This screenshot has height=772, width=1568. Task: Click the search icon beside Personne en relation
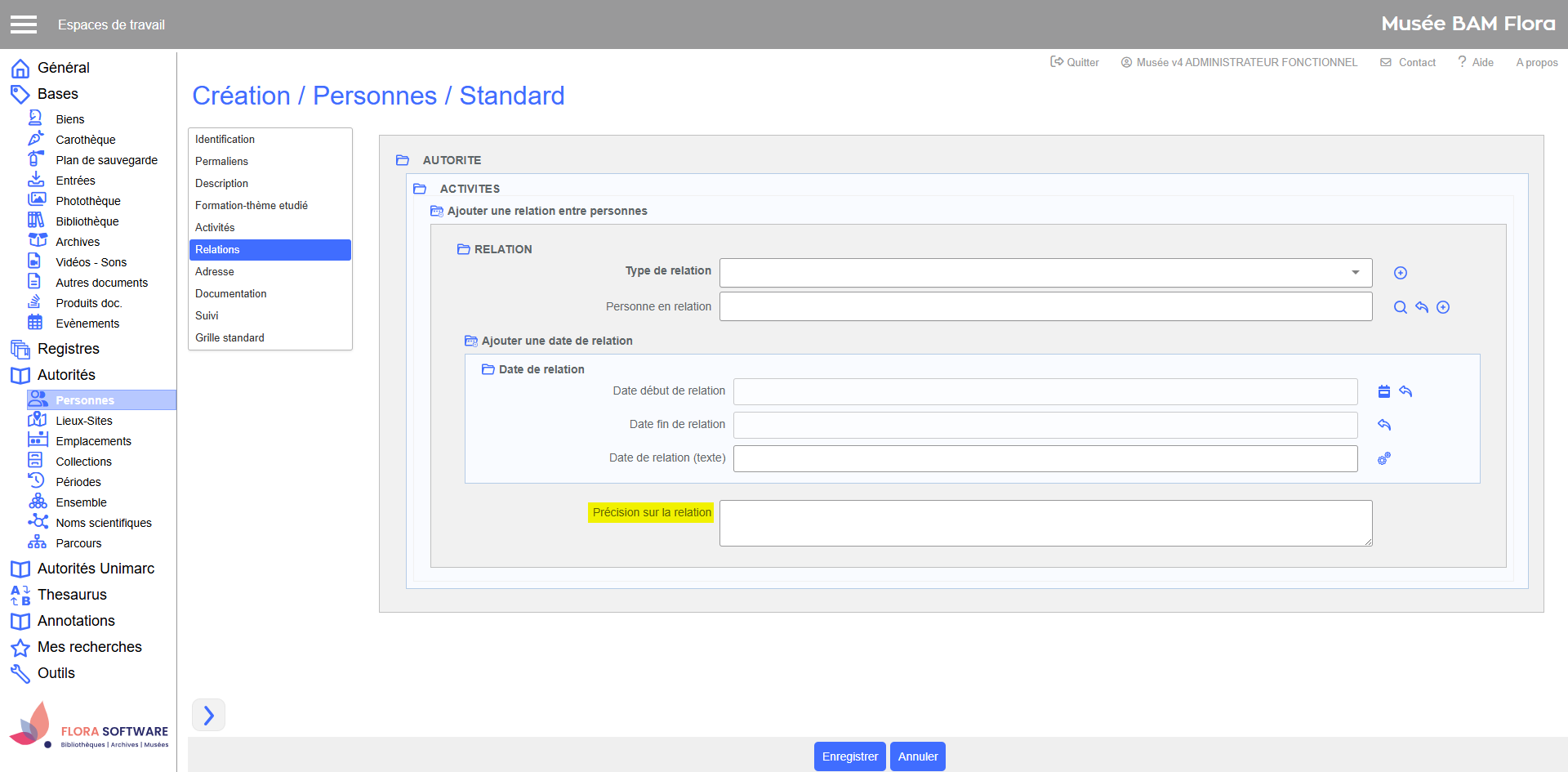(x=1400, y=307)
